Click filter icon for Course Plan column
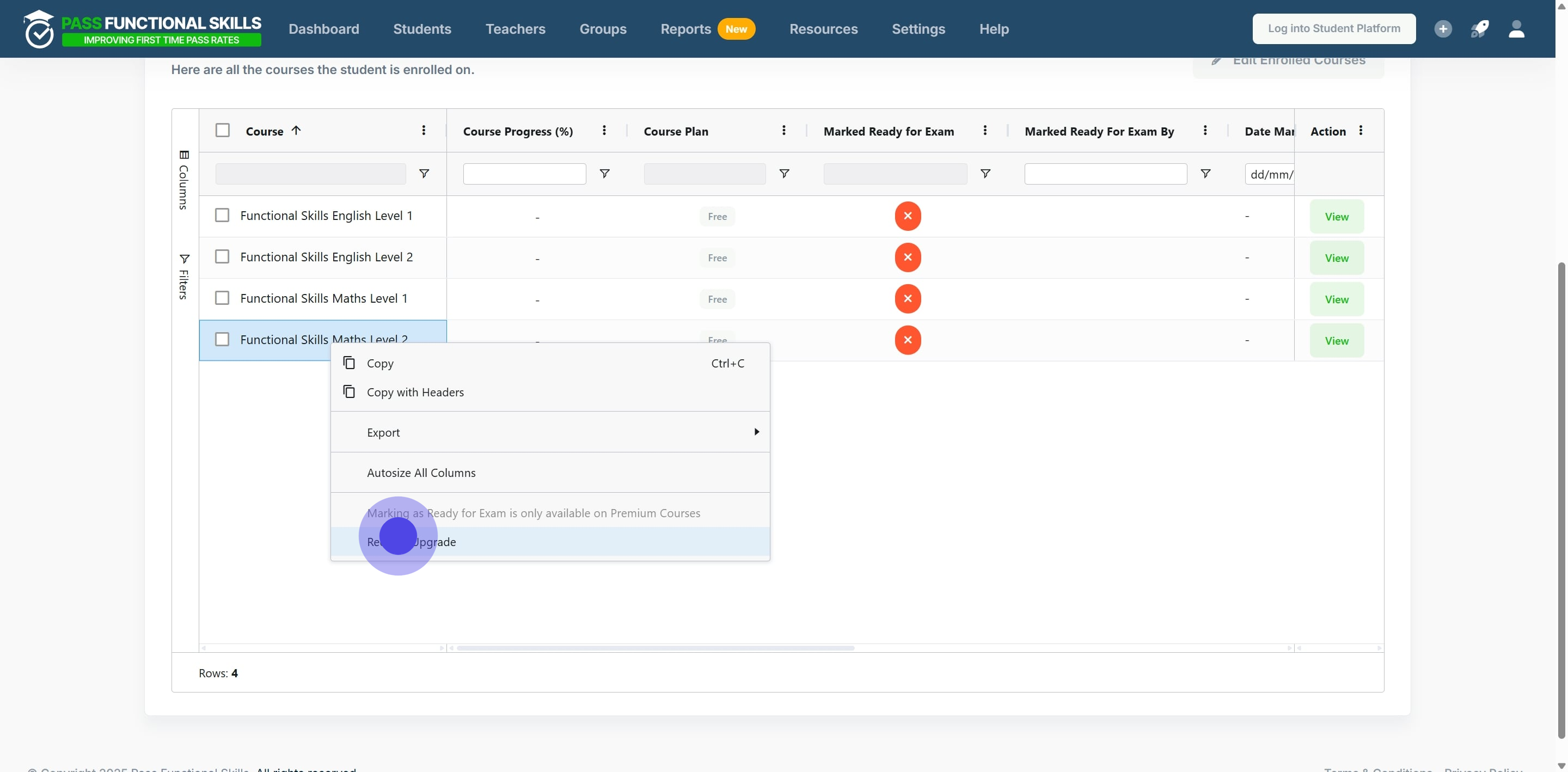The image size is (1568, 772). pyautogui.click(x=784, y=174)
